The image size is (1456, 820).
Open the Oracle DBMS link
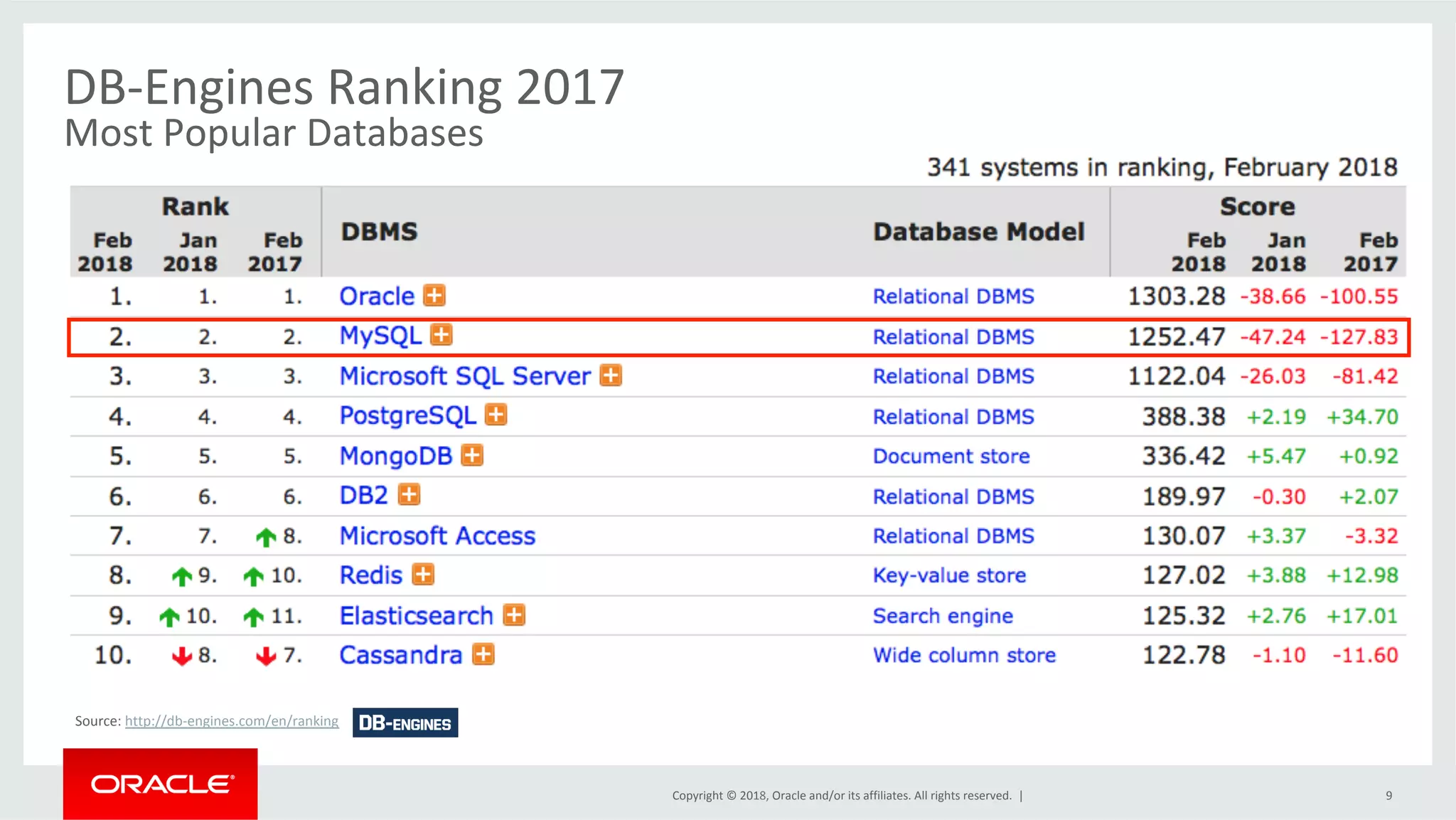pyautogui.click(x=377, y=296)
